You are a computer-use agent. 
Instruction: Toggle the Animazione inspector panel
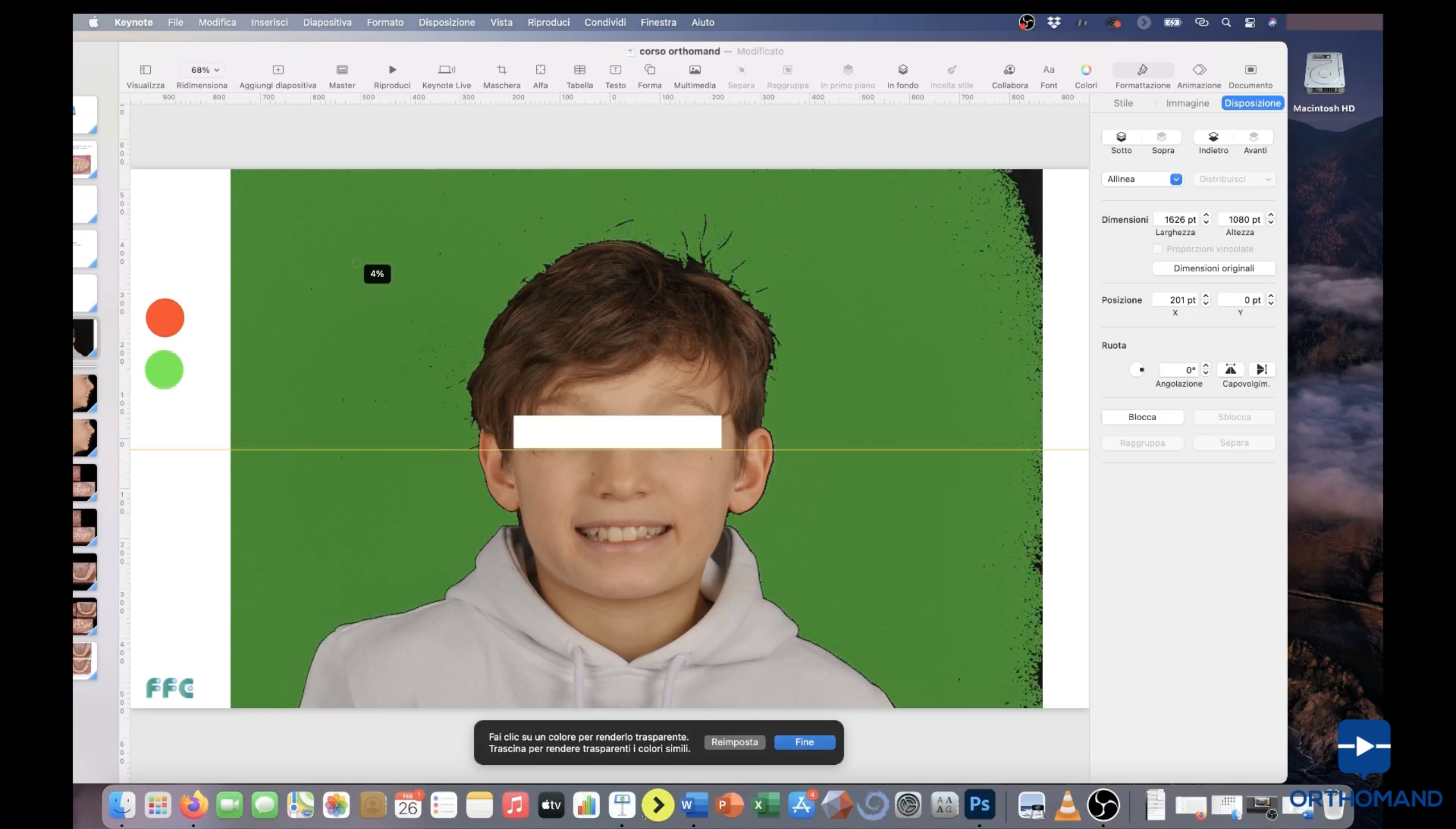1198,70
